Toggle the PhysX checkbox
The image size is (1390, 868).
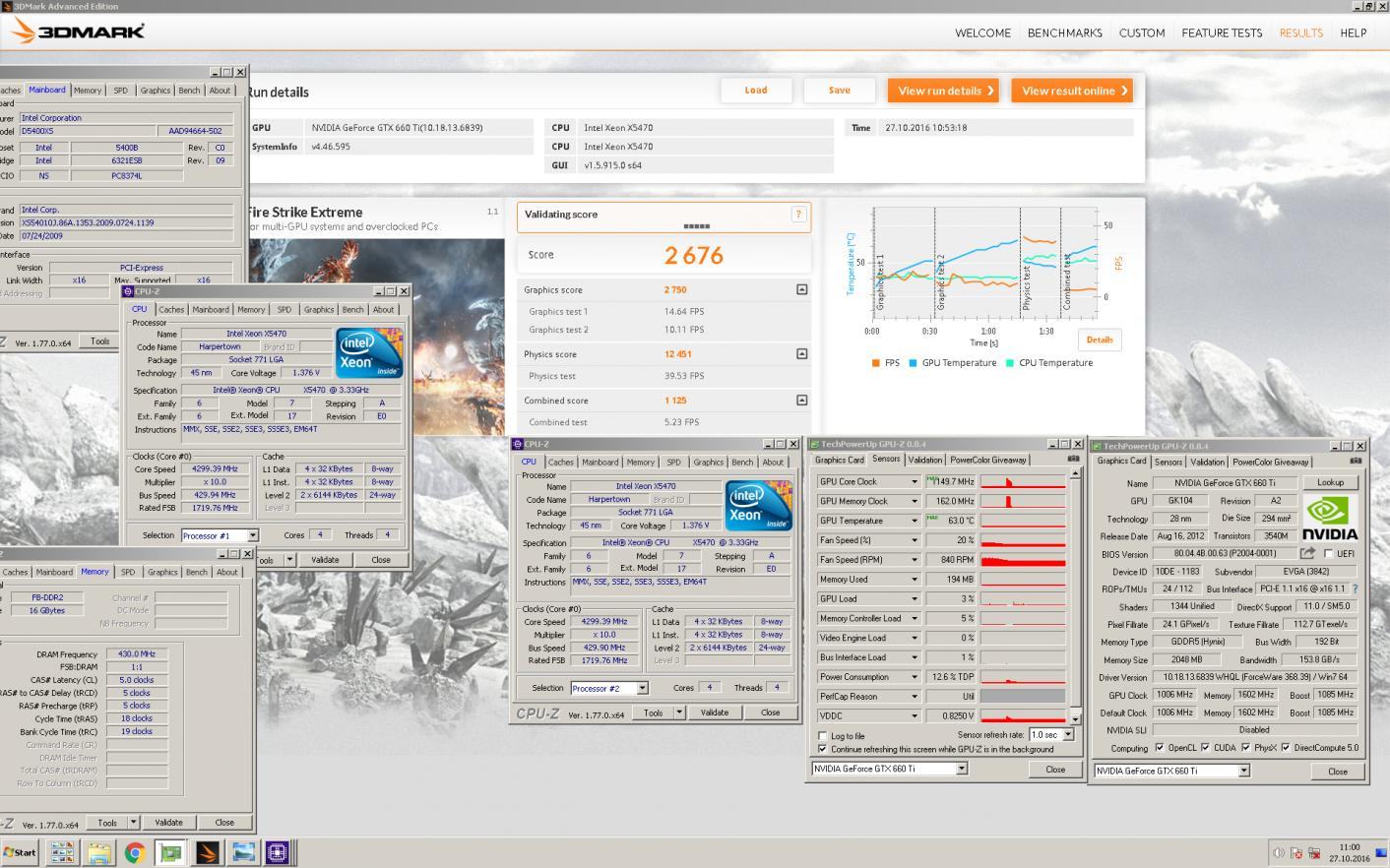pyautogui.click(x=1245, y=748)
